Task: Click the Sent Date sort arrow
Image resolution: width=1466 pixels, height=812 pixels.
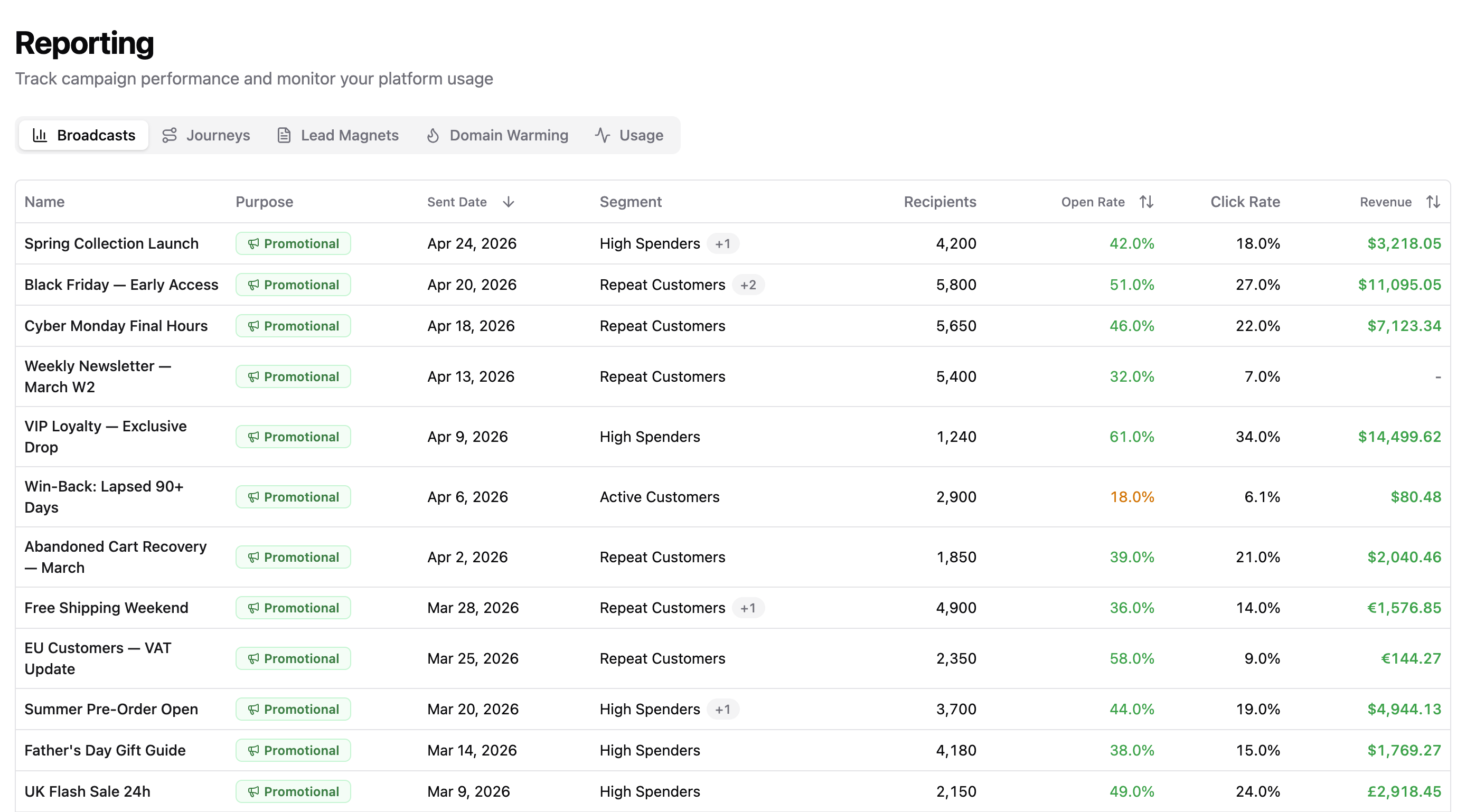Action: 509,202
